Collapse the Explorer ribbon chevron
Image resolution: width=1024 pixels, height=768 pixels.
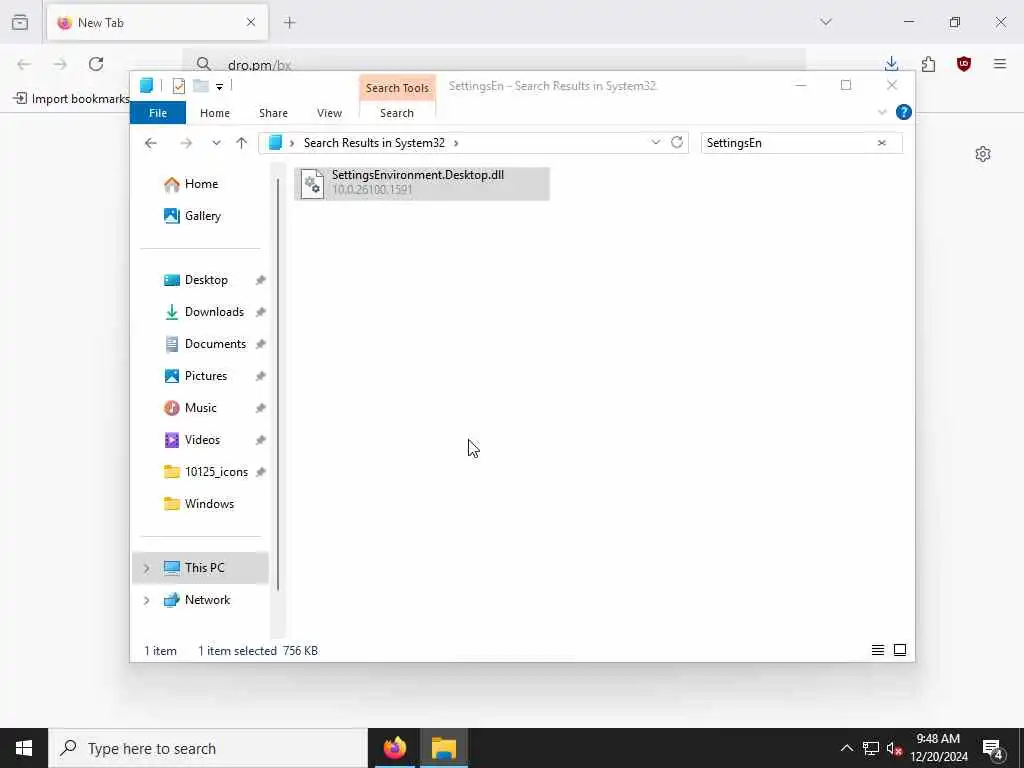(x=882, y=112)
